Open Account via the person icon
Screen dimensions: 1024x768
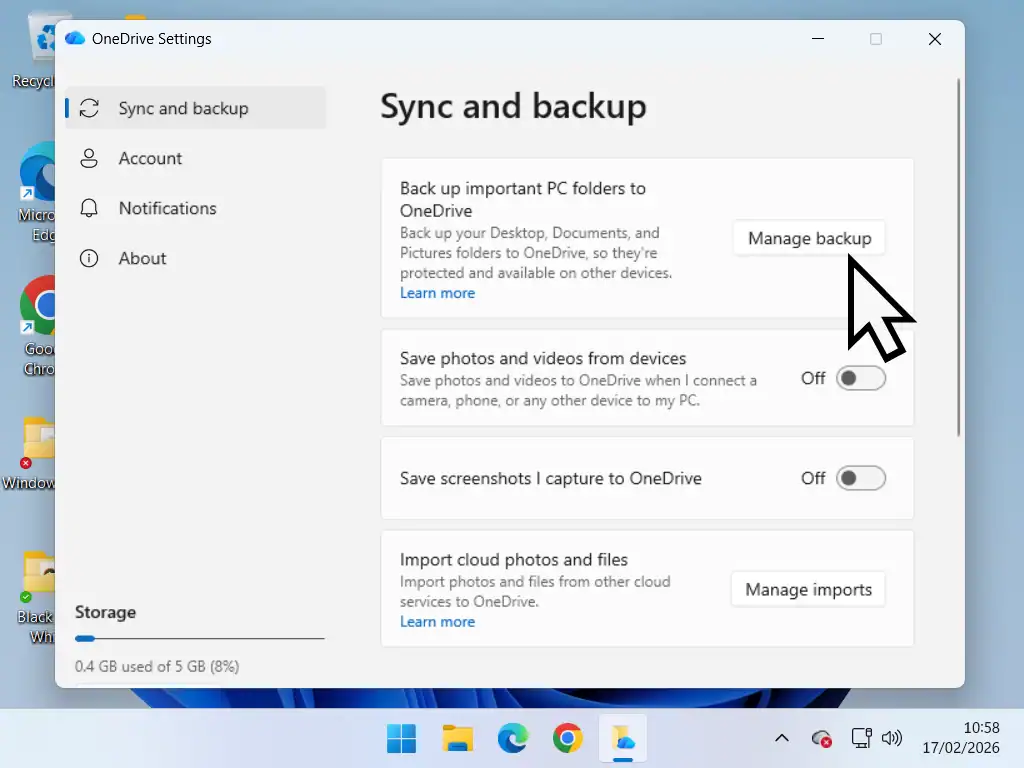coord(89,158)
